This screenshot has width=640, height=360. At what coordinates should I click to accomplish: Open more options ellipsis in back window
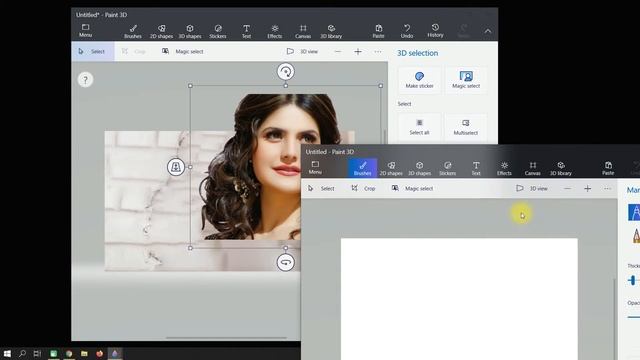coord(378,51)
